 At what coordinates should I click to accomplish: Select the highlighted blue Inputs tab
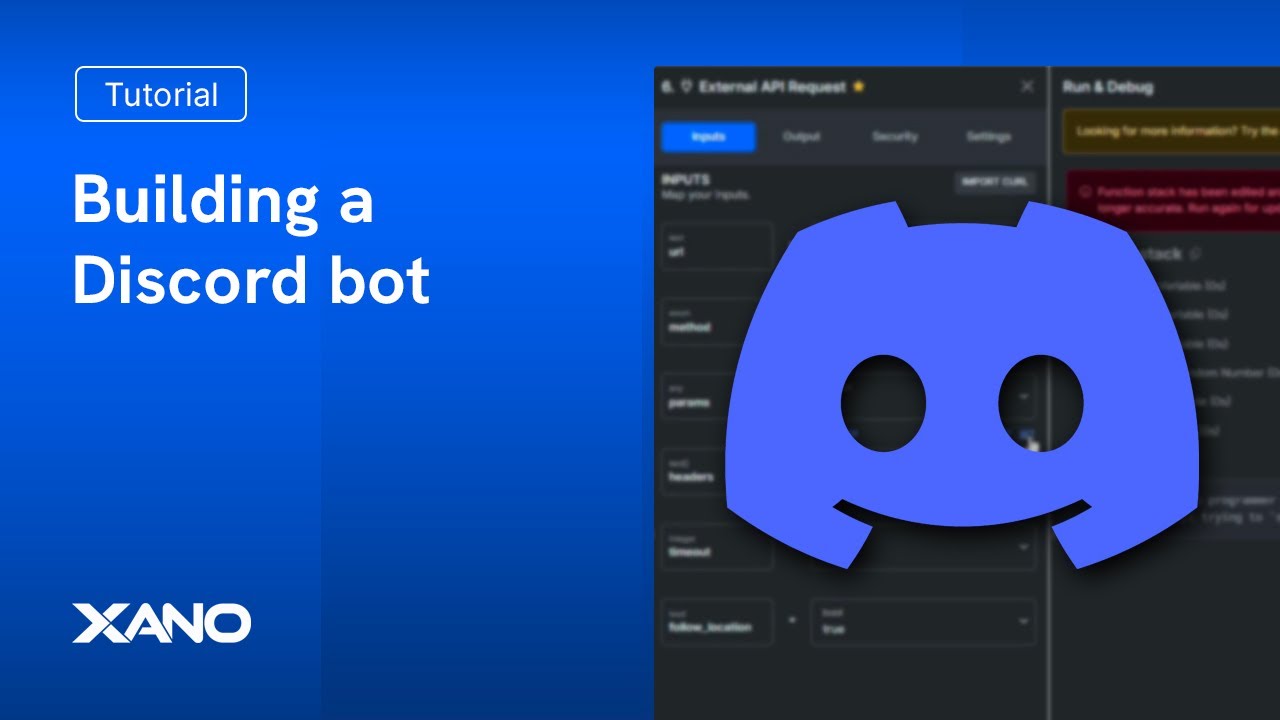coord(708,137)
